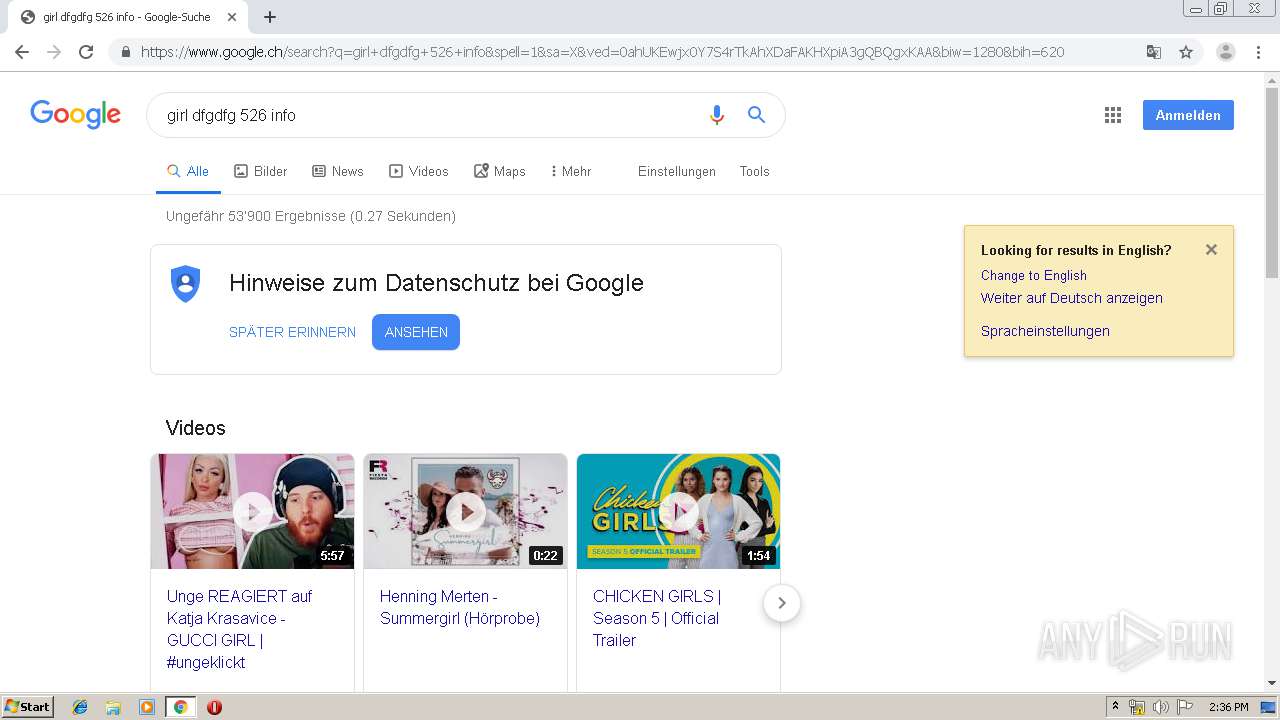Image resolution: width=1280 pixels, height=720 pixels.
Task: Click the show desktop icon in the tray
Action: point(1269,707)
